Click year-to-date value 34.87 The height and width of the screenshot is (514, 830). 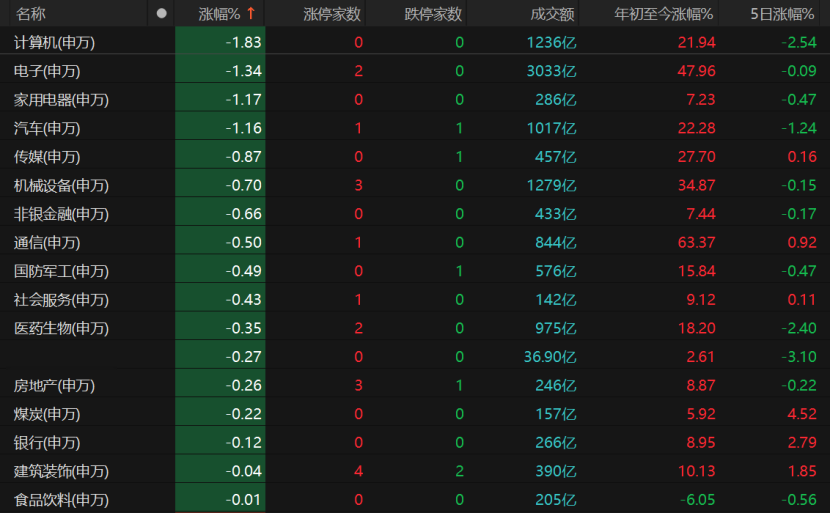[x=697, y=185]
